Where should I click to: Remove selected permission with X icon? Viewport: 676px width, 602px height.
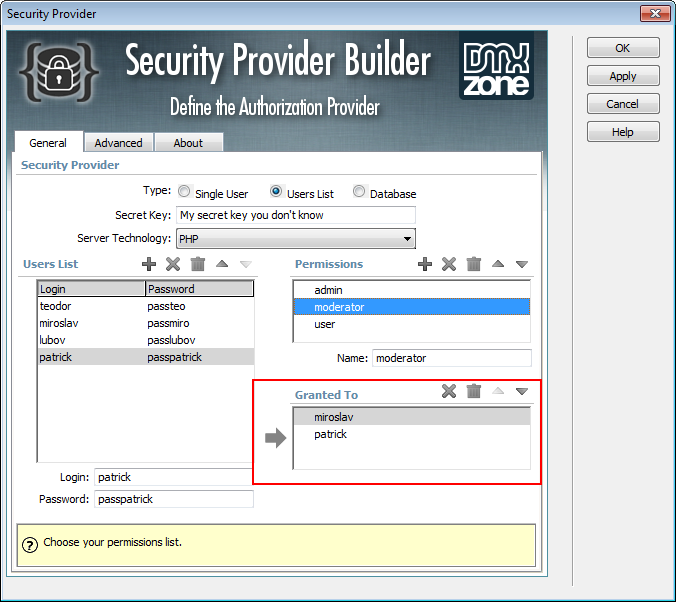click(449, 263)
